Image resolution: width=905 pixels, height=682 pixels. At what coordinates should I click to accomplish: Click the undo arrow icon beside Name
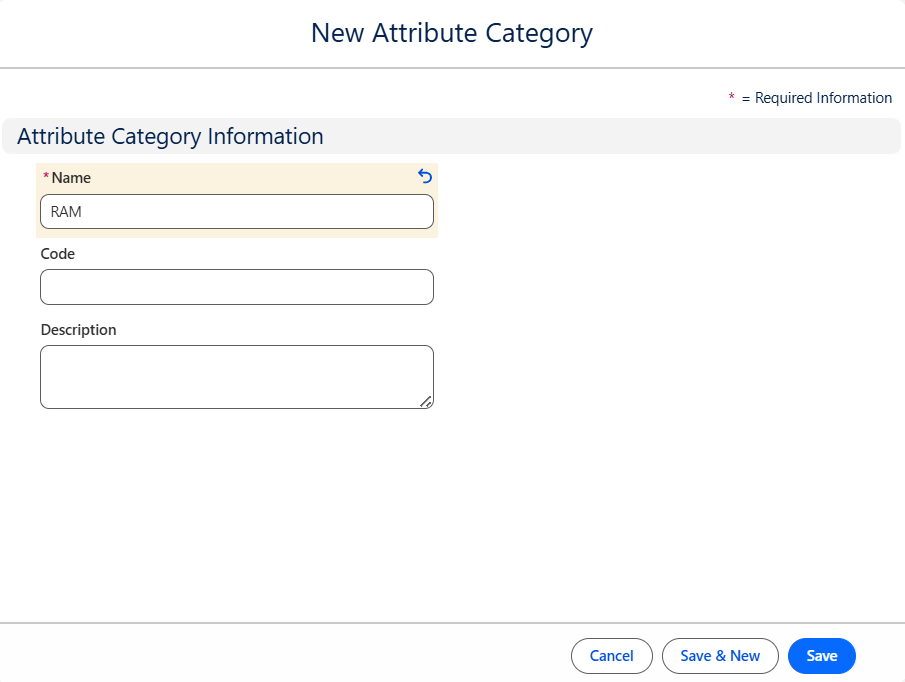pos(425,177)
